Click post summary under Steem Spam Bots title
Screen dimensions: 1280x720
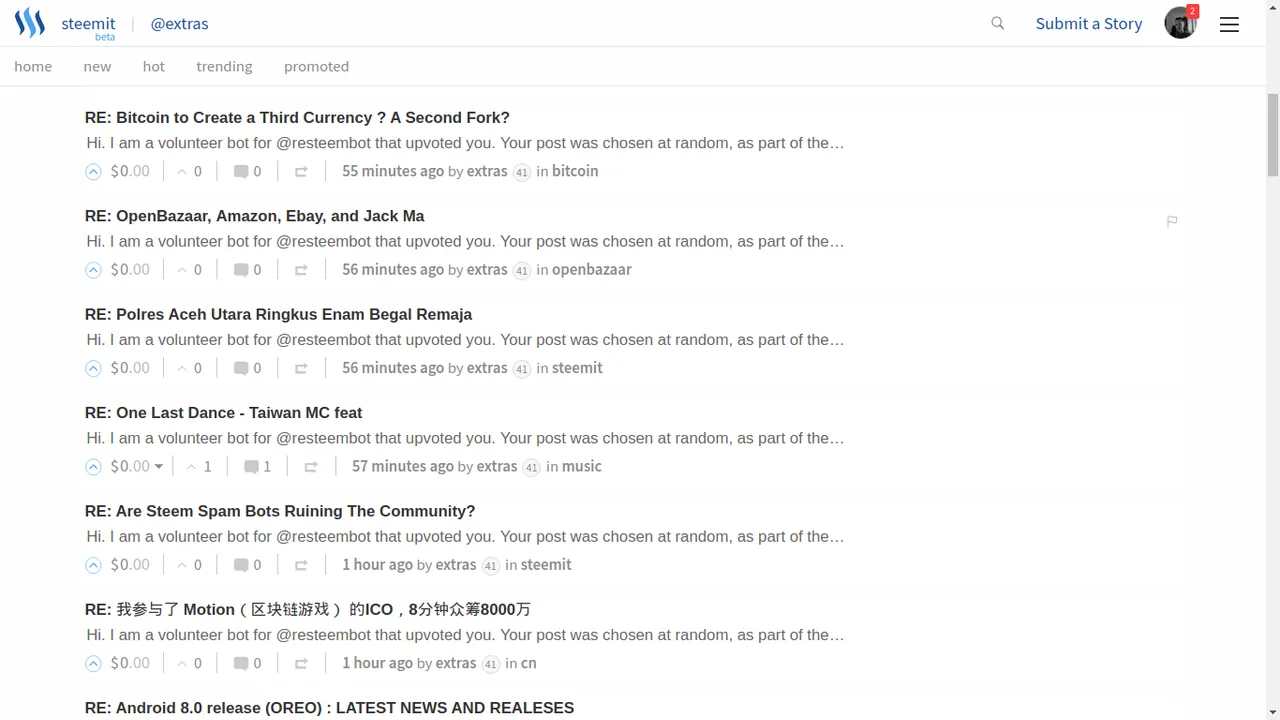[x=465, y=537]
